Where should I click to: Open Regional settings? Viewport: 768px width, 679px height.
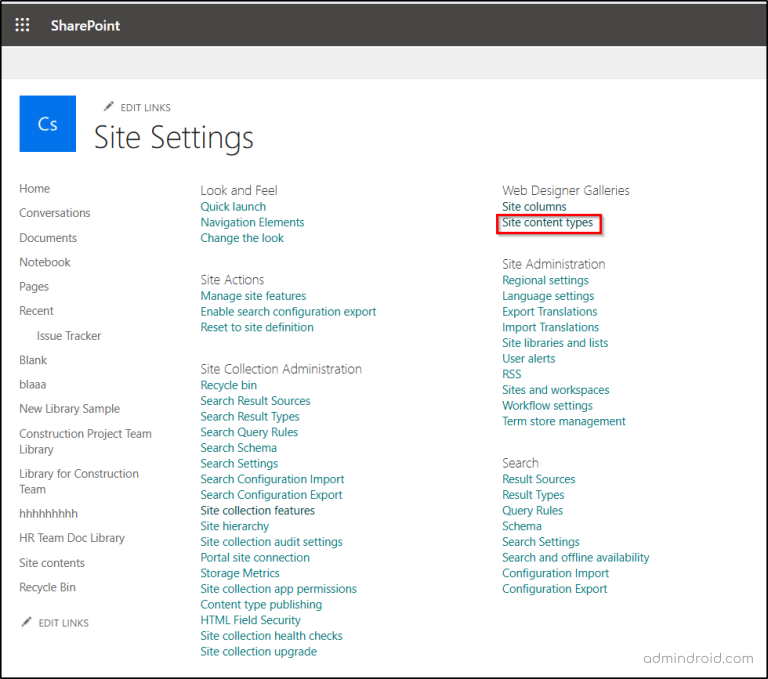[x=545, y=280]
